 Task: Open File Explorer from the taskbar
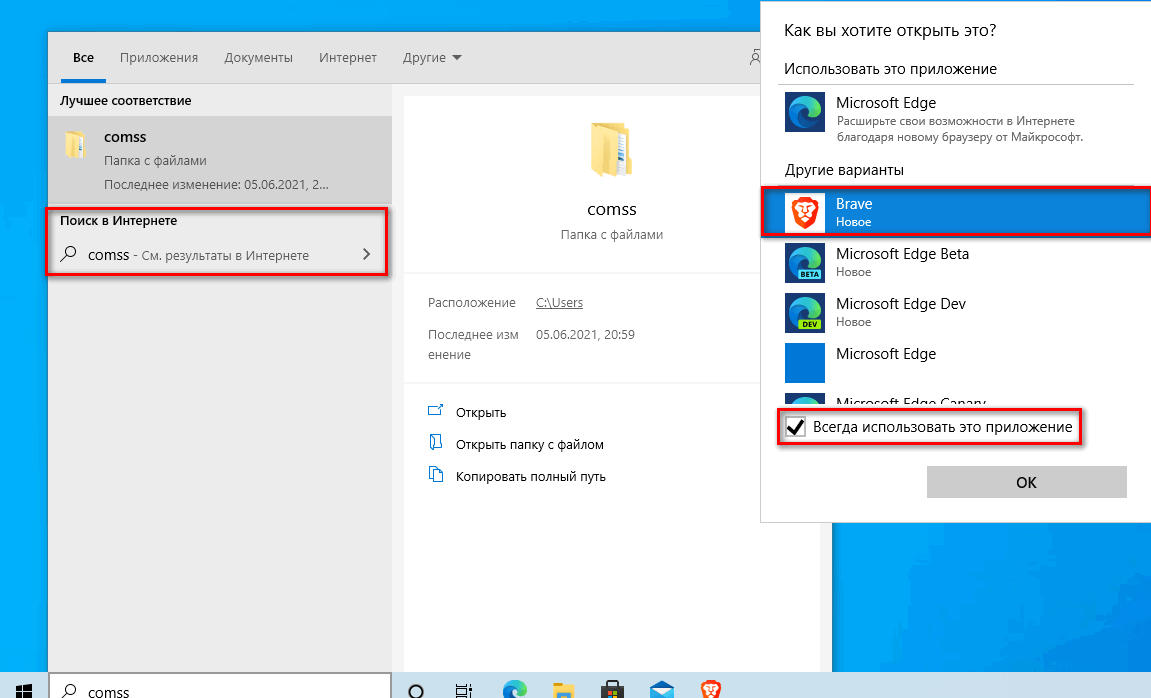coord(563,691)
